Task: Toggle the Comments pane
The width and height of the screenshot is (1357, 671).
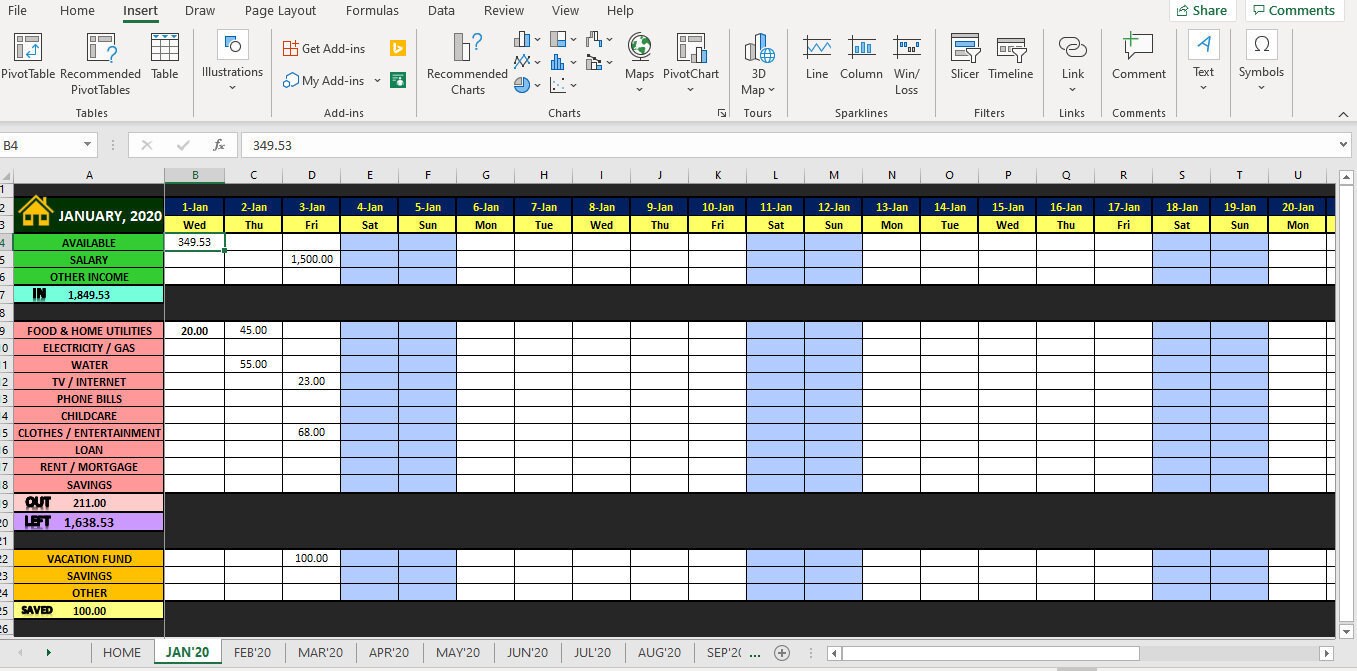Action: tap(1294, 10)
